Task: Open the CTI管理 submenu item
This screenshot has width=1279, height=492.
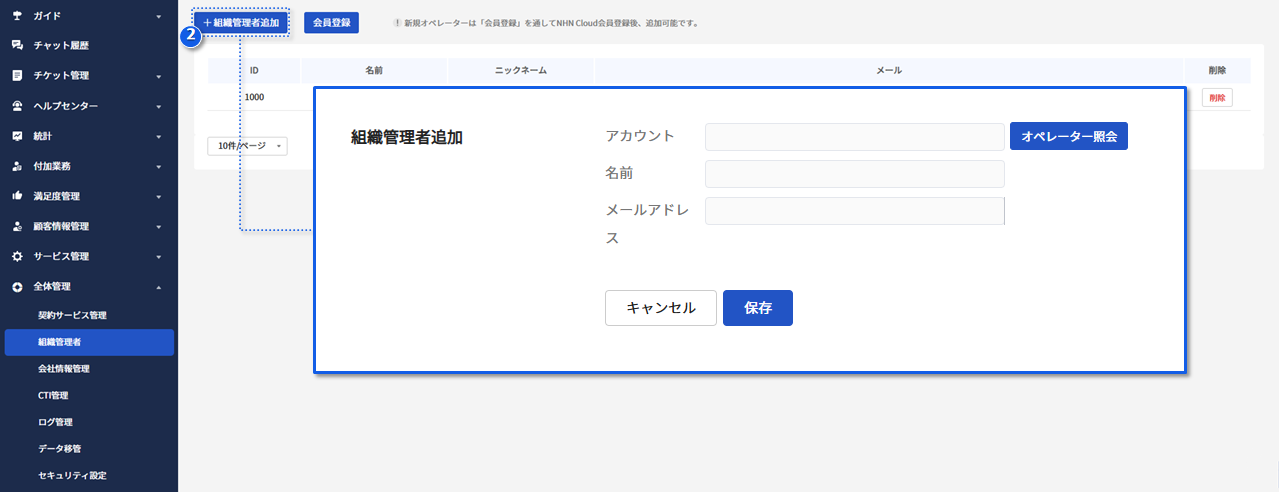Action: pos(53,395)
